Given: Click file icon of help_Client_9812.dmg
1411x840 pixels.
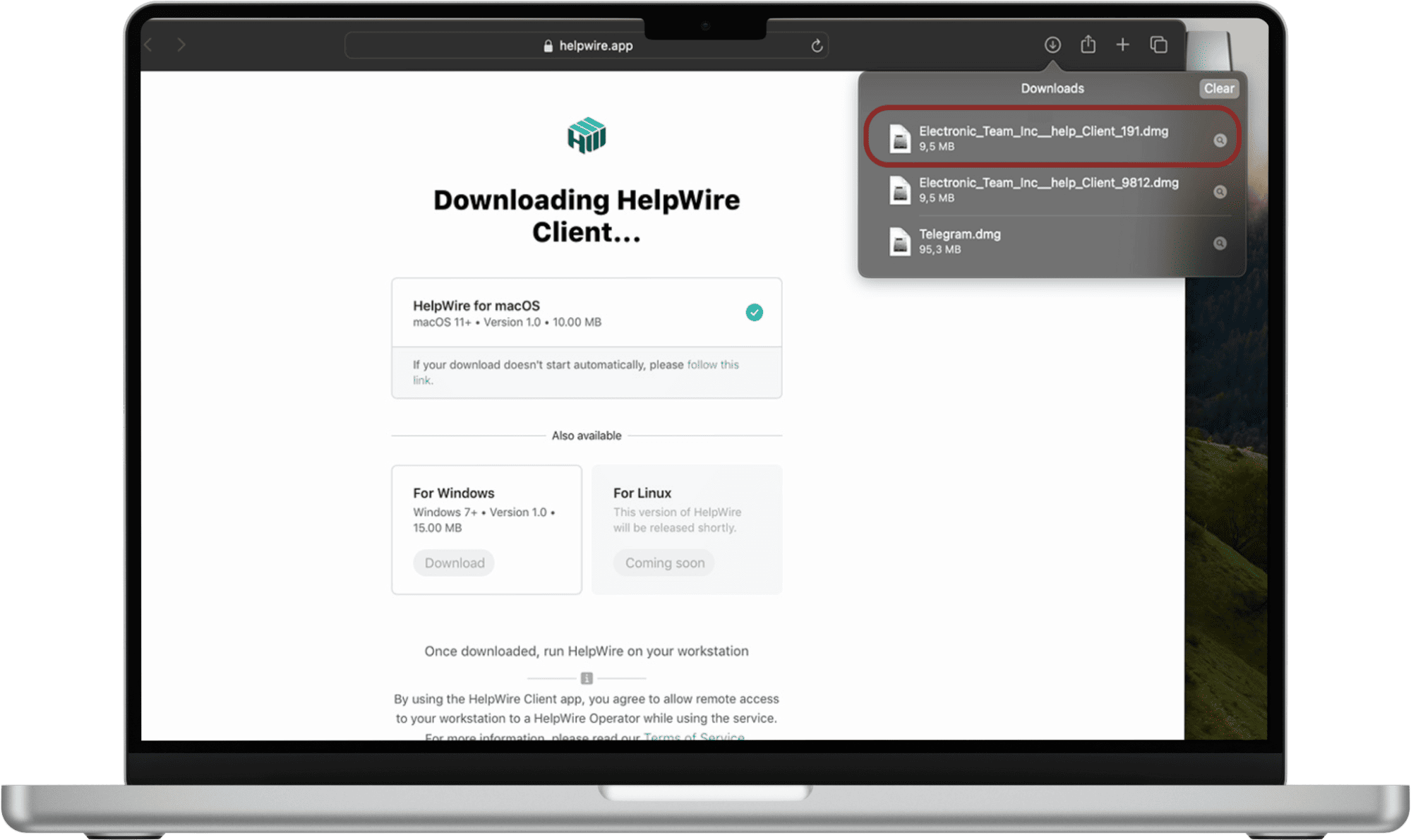Looking at the screenshot, I should click(x=899, y=190).
